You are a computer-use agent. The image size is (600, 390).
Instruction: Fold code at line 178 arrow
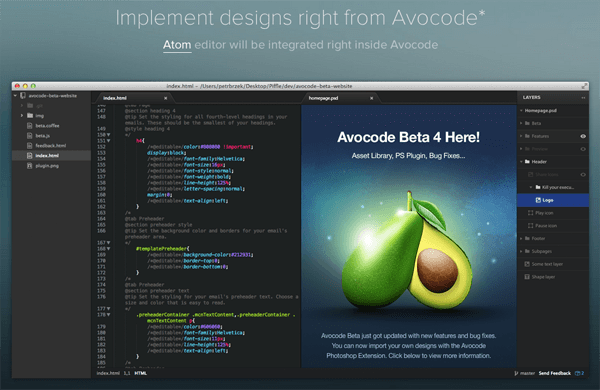pos(109,315)
